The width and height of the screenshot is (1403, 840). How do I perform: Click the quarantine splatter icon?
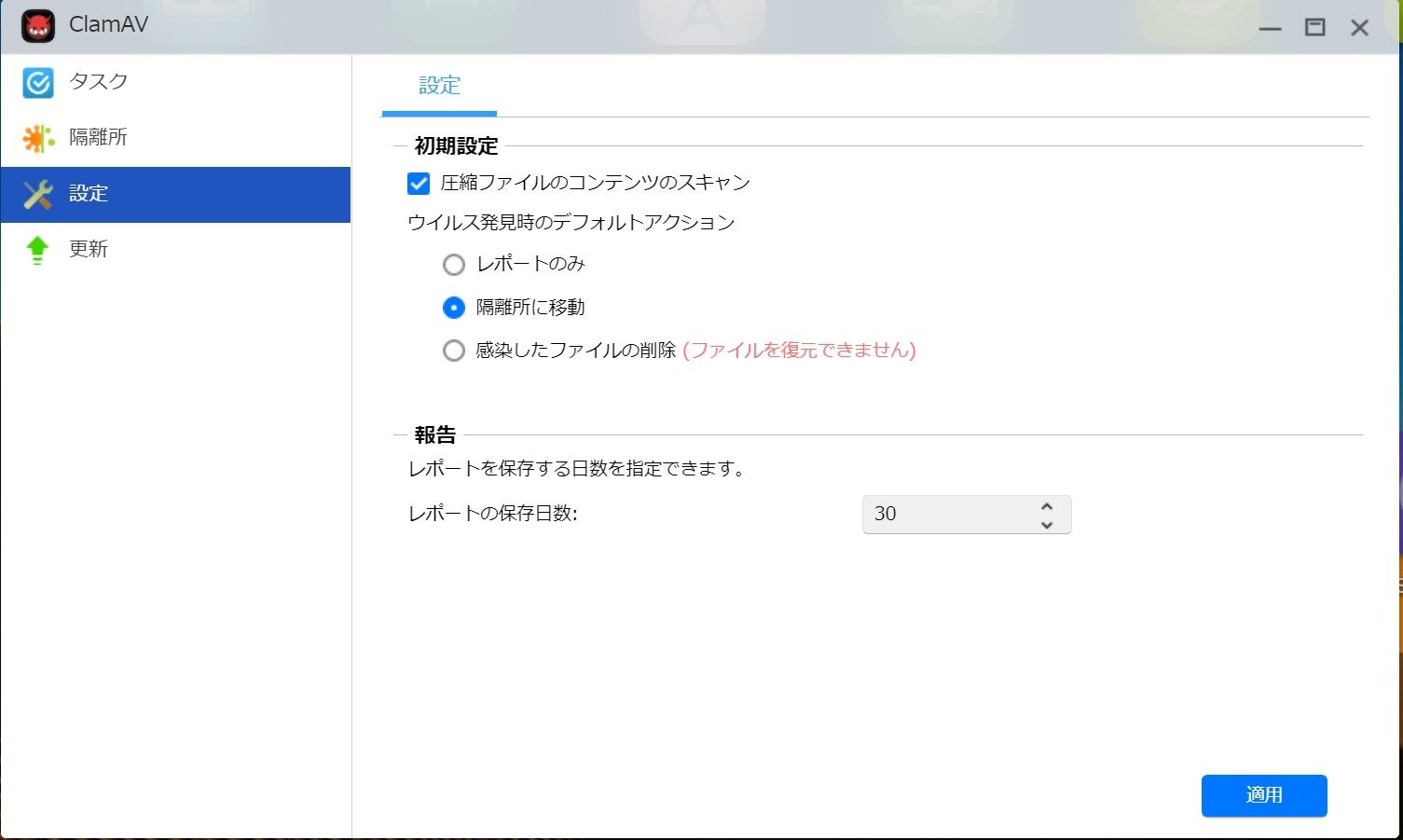38,139
